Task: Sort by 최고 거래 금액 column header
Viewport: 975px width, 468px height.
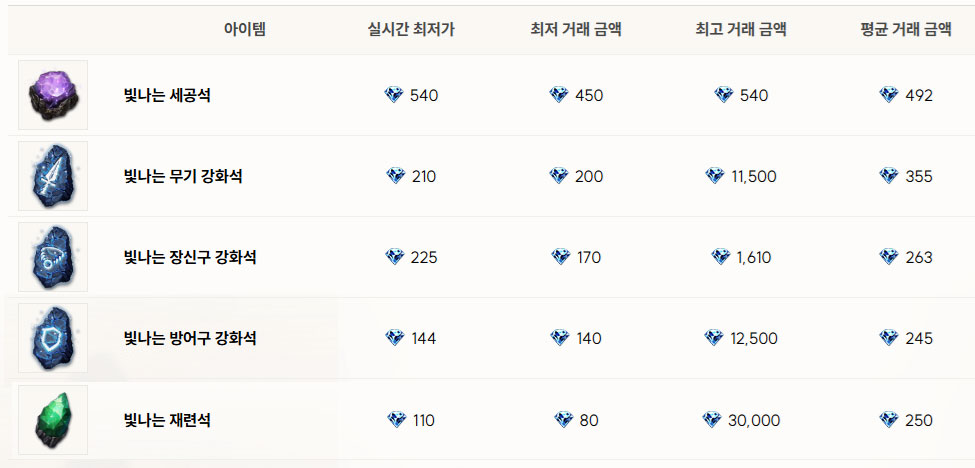Action: pos(741,30)
